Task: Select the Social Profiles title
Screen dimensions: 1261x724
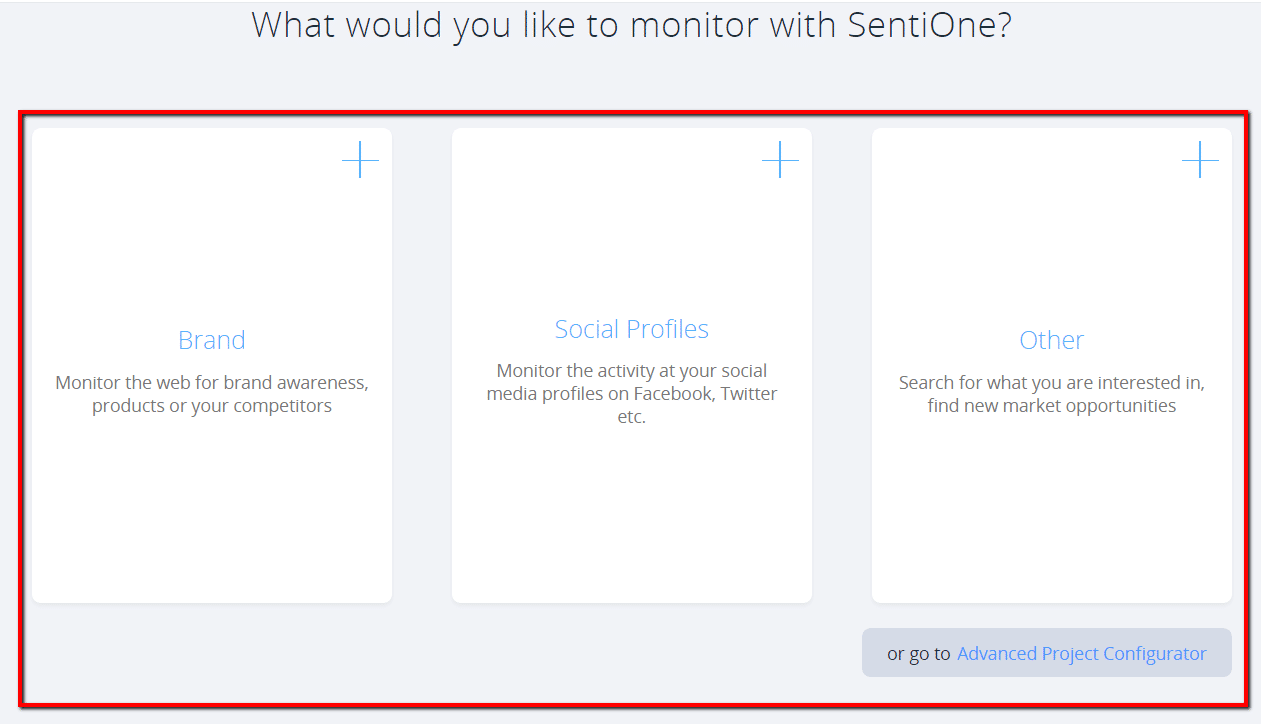Action: (632, 329)
